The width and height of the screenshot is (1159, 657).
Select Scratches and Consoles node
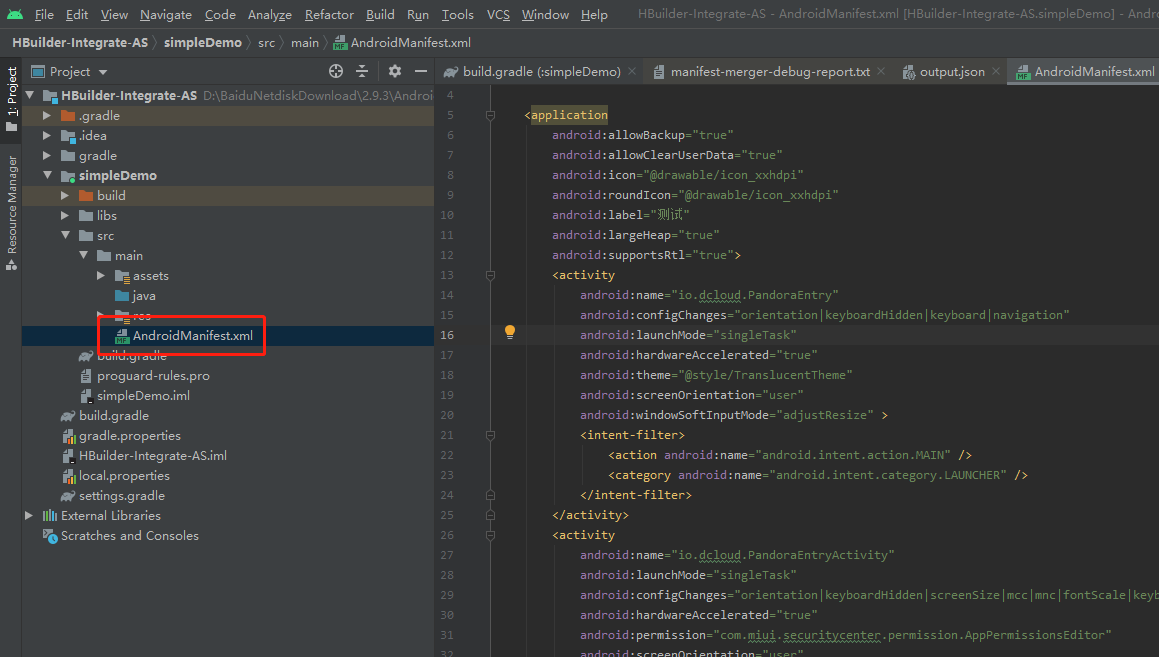pyautogui.click(x=121, y=536)
